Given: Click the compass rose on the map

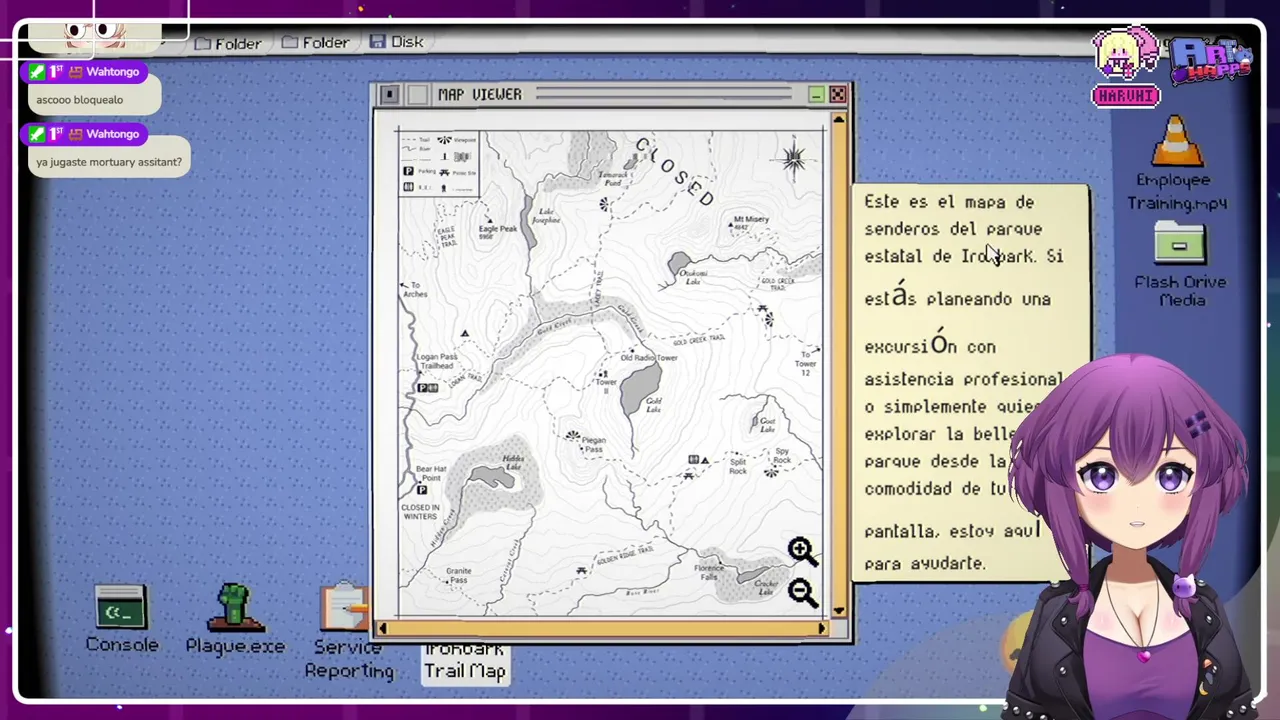Looking at the screenshot, I should [x=794, y=160].
